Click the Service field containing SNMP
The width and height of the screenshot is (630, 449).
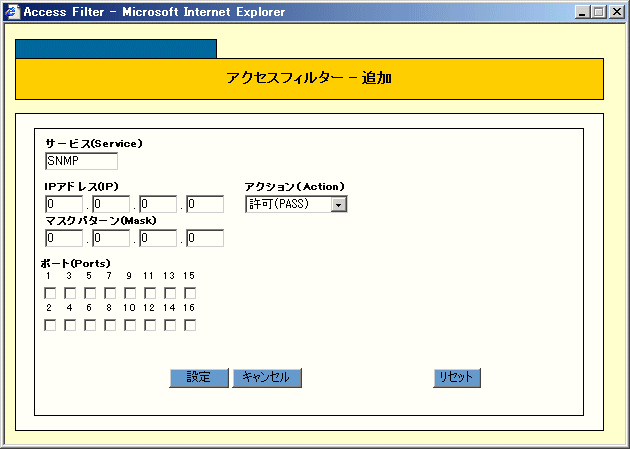coord(81,161)
